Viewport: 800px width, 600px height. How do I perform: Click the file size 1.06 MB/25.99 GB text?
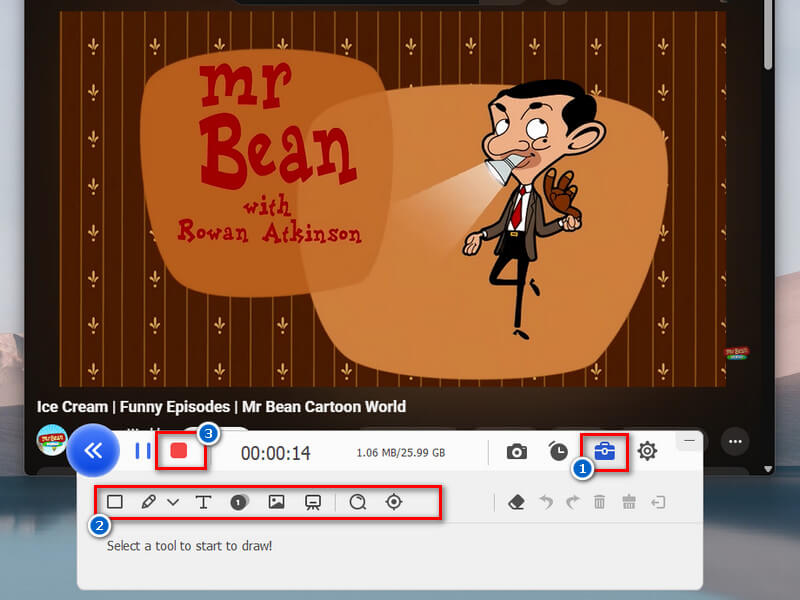pos(401,453)
